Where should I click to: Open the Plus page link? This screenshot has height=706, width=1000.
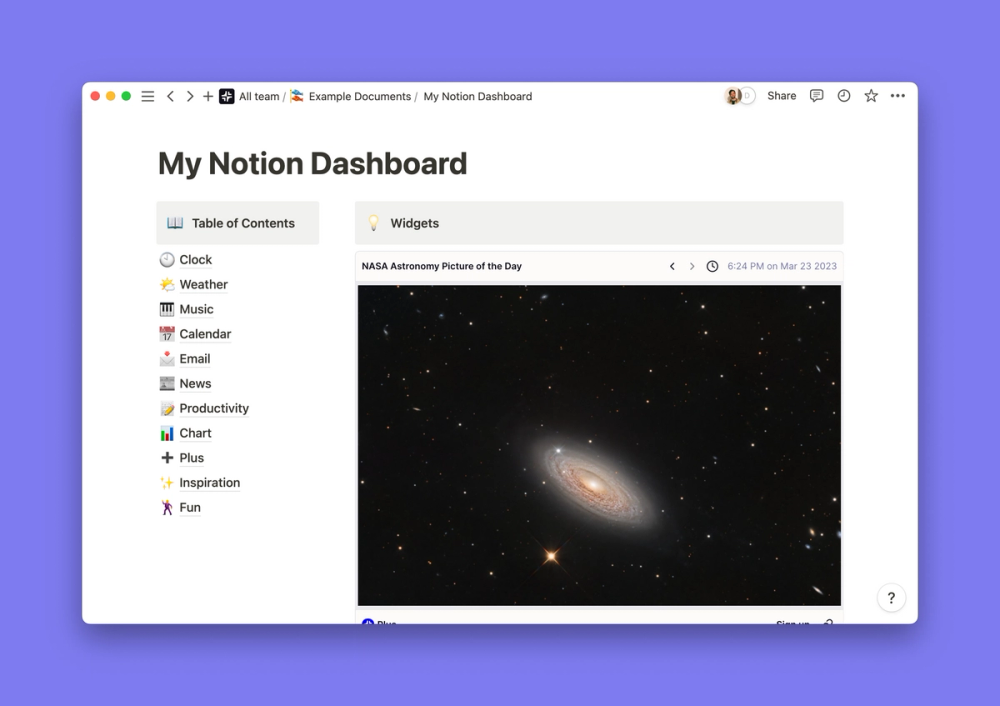pyautogui.click(x=191, y=458)
